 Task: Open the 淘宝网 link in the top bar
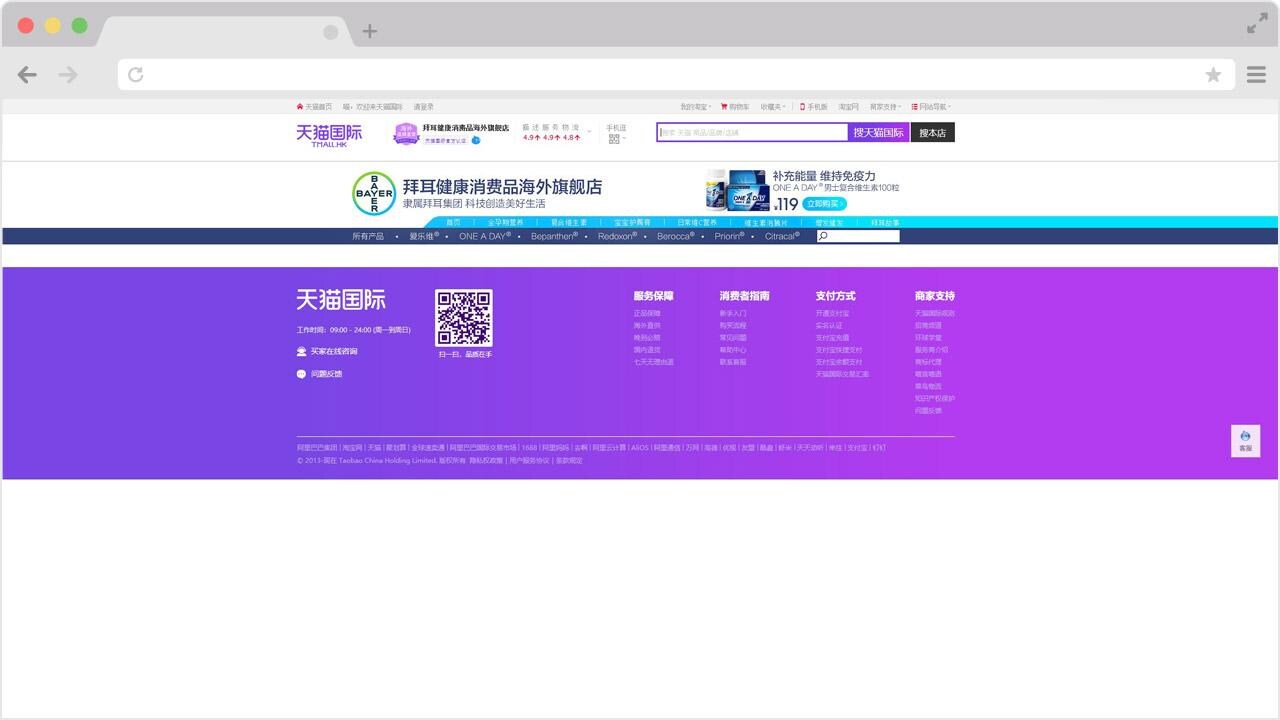[848, 107]
